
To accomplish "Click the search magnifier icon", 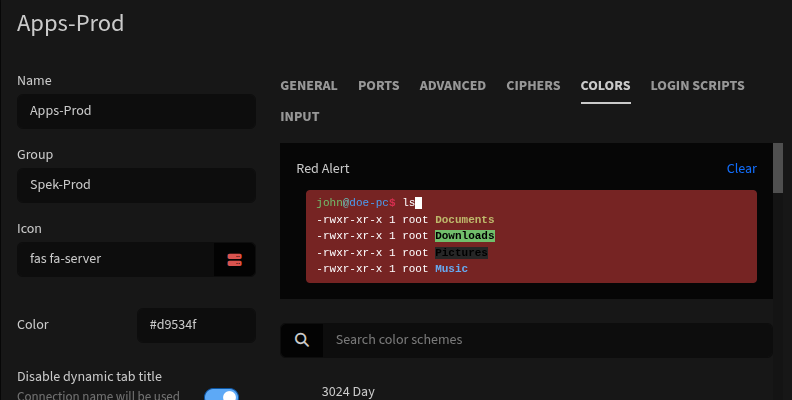I will [302, 340].
